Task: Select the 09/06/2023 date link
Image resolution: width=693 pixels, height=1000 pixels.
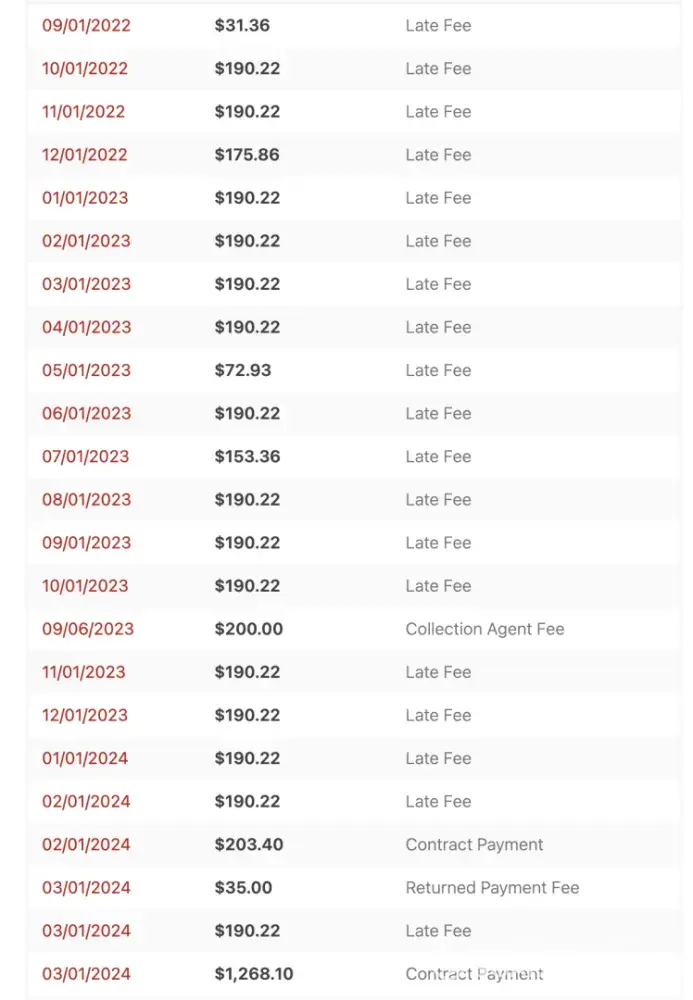Action: [x=88, y=629]
